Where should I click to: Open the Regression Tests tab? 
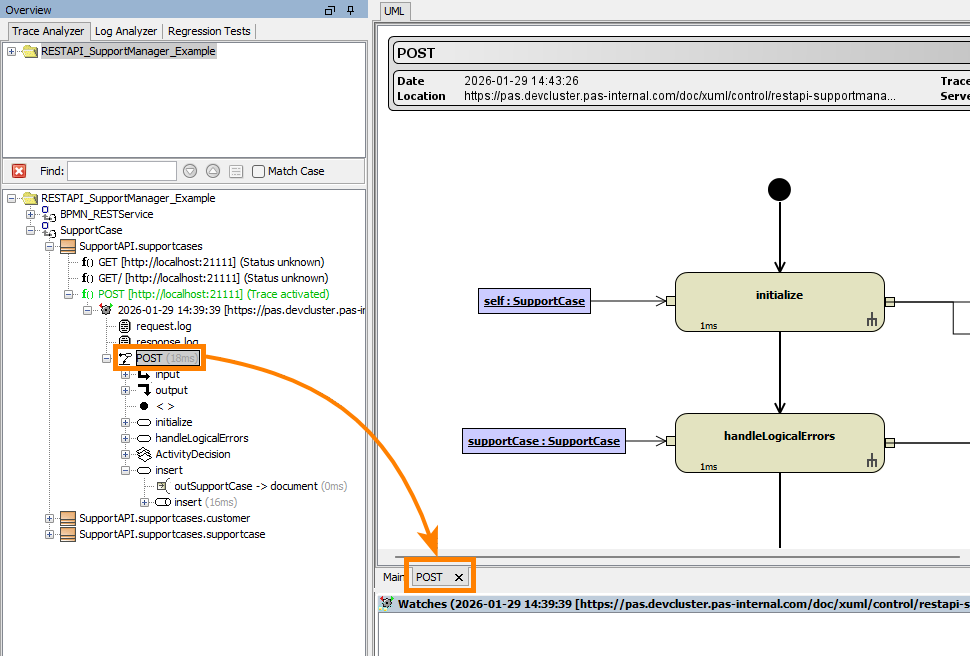click(209, 31)
